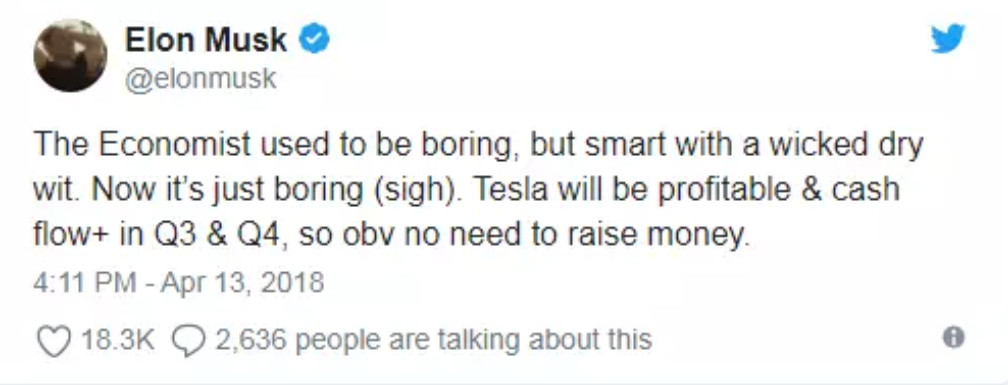Viewport: 1008px width, 385px height.
Task: Open '2,636 people are talking about this'
Action: 433,339
